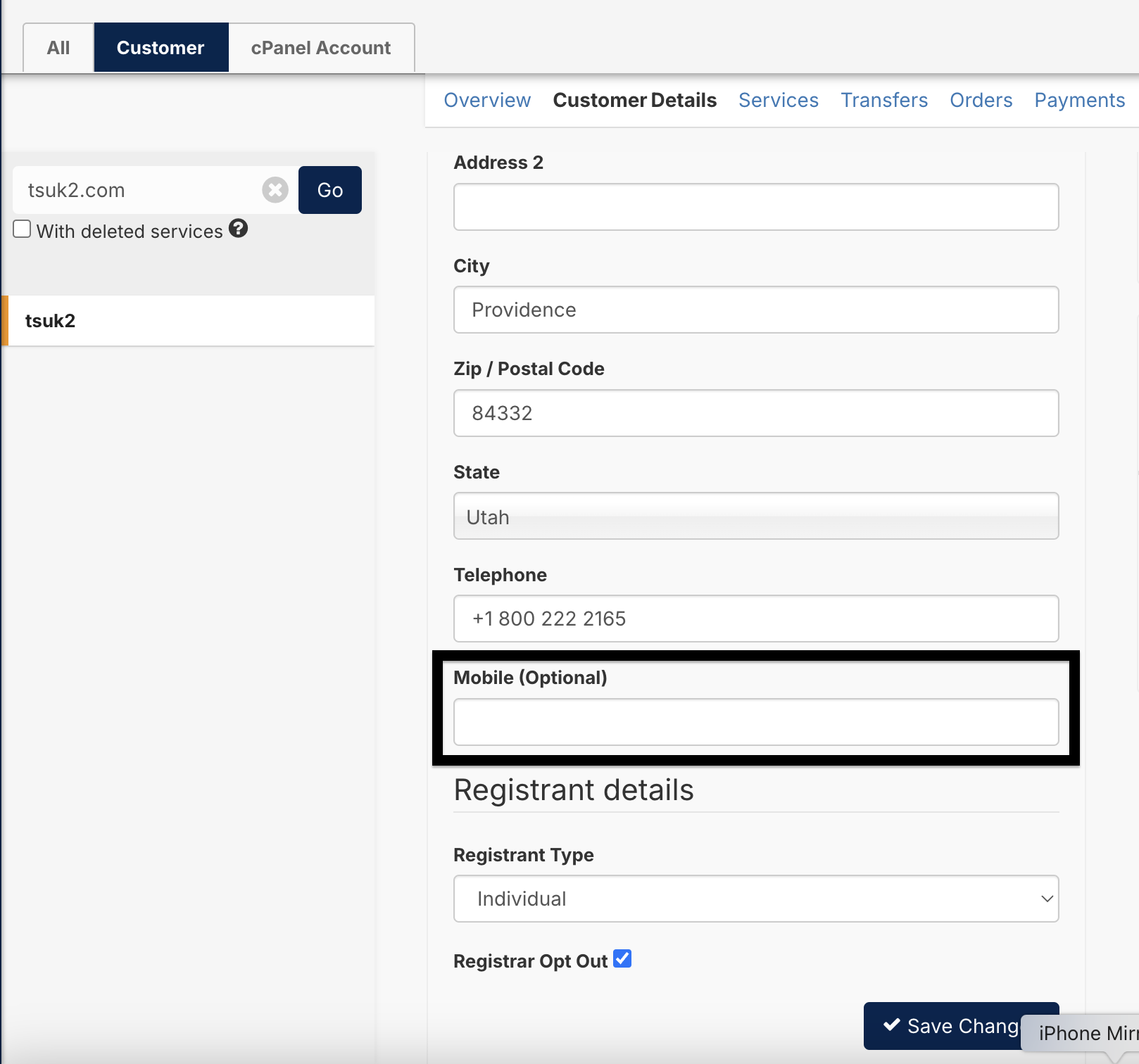Clear the tsuk2.com search text
1139x1064 pixels.
[x=275, y=190]
